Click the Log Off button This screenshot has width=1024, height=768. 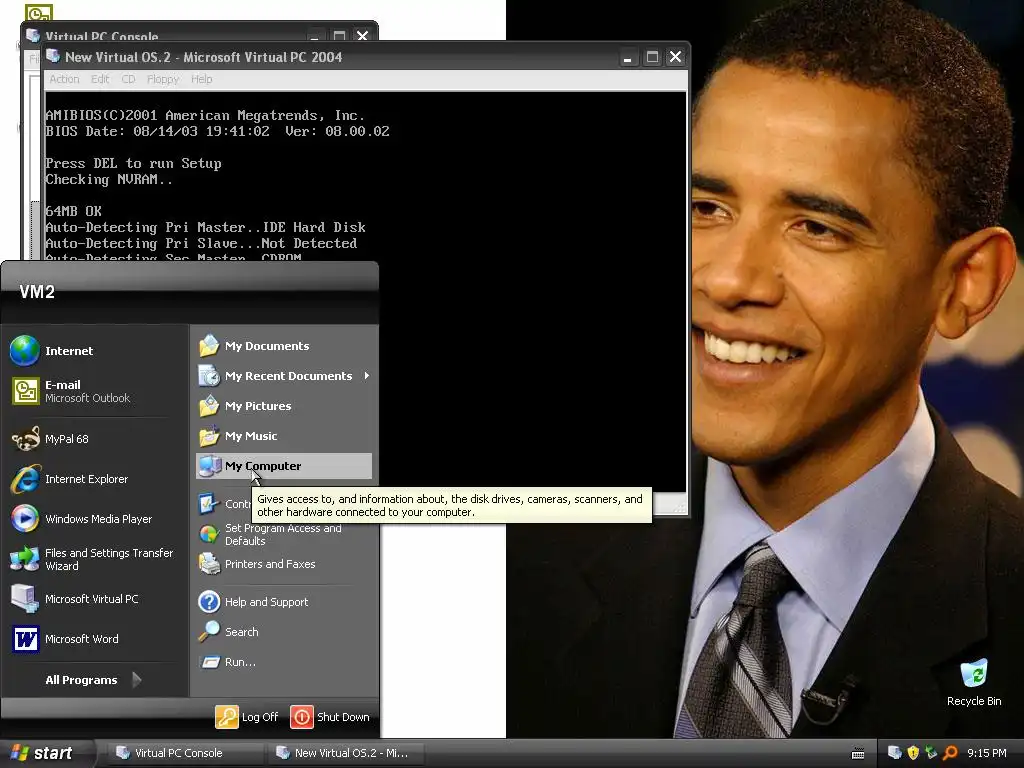click(x=247, y=717)
